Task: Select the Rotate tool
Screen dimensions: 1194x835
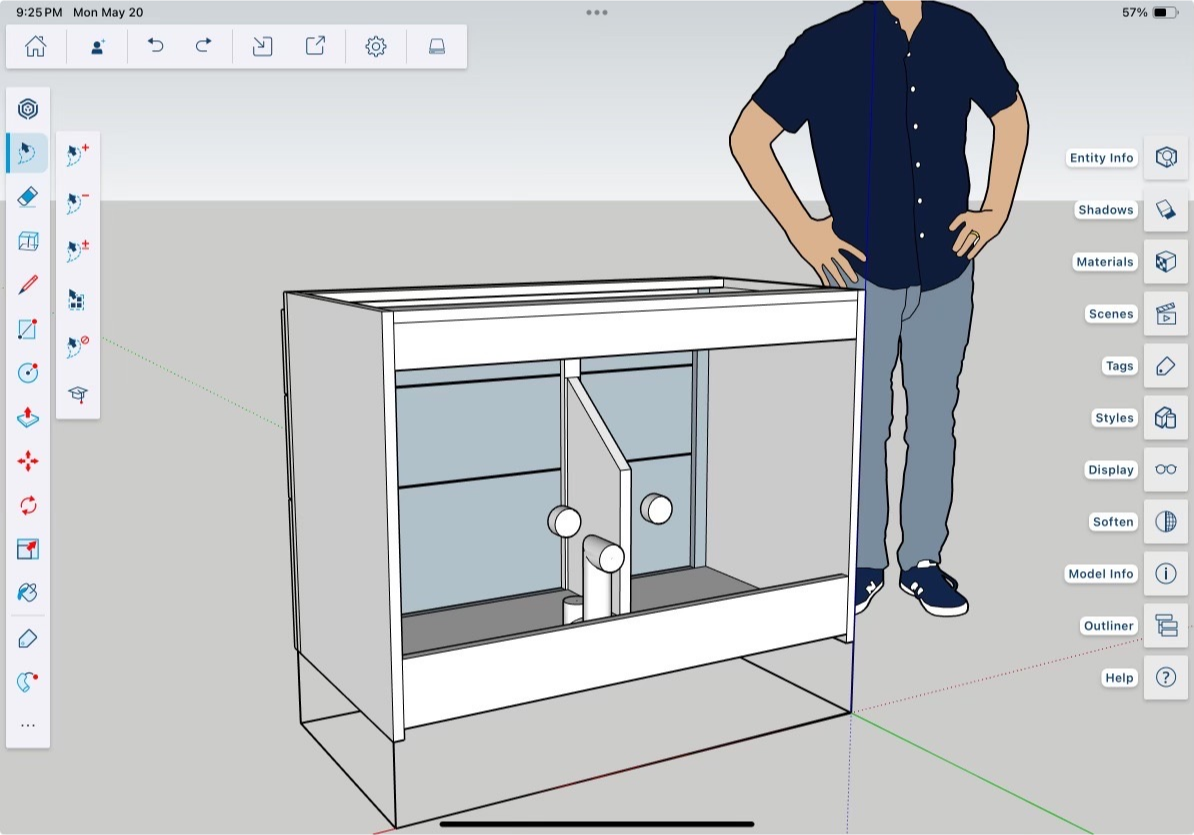Action: 28,505
